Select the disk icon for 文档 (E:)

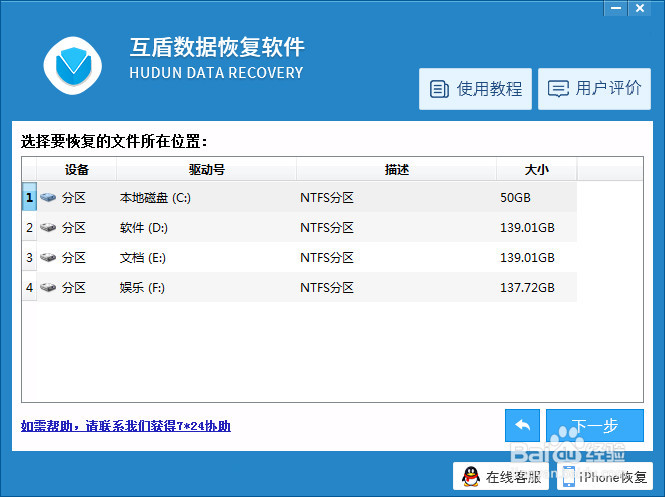coord(48,257)
